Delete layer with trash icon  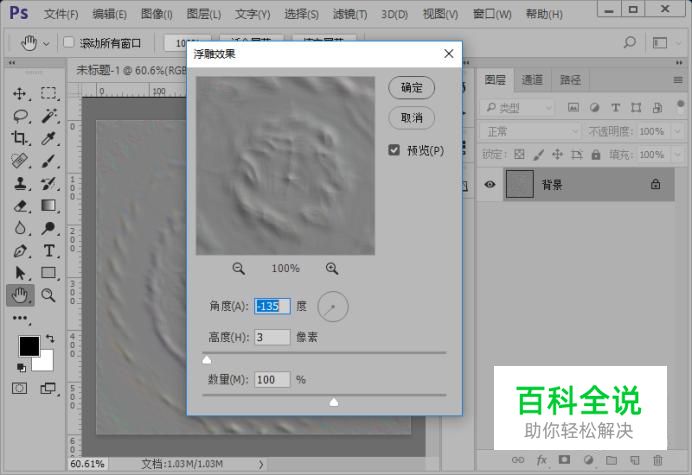click(658, 460)
